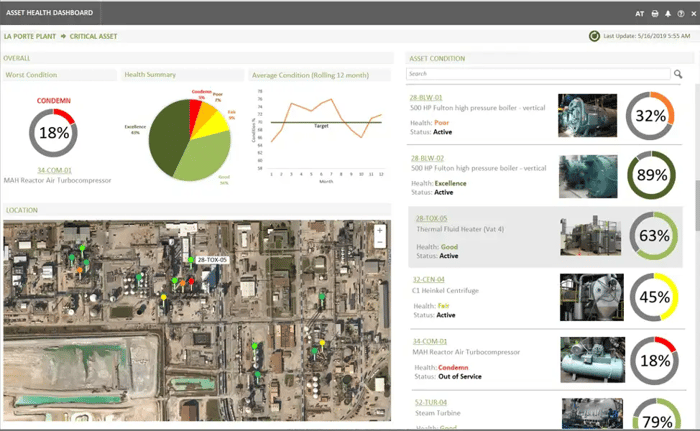700x431 pixels.
Task: Click the CONDEMN label above worst gauge
Action: point(54,100)
